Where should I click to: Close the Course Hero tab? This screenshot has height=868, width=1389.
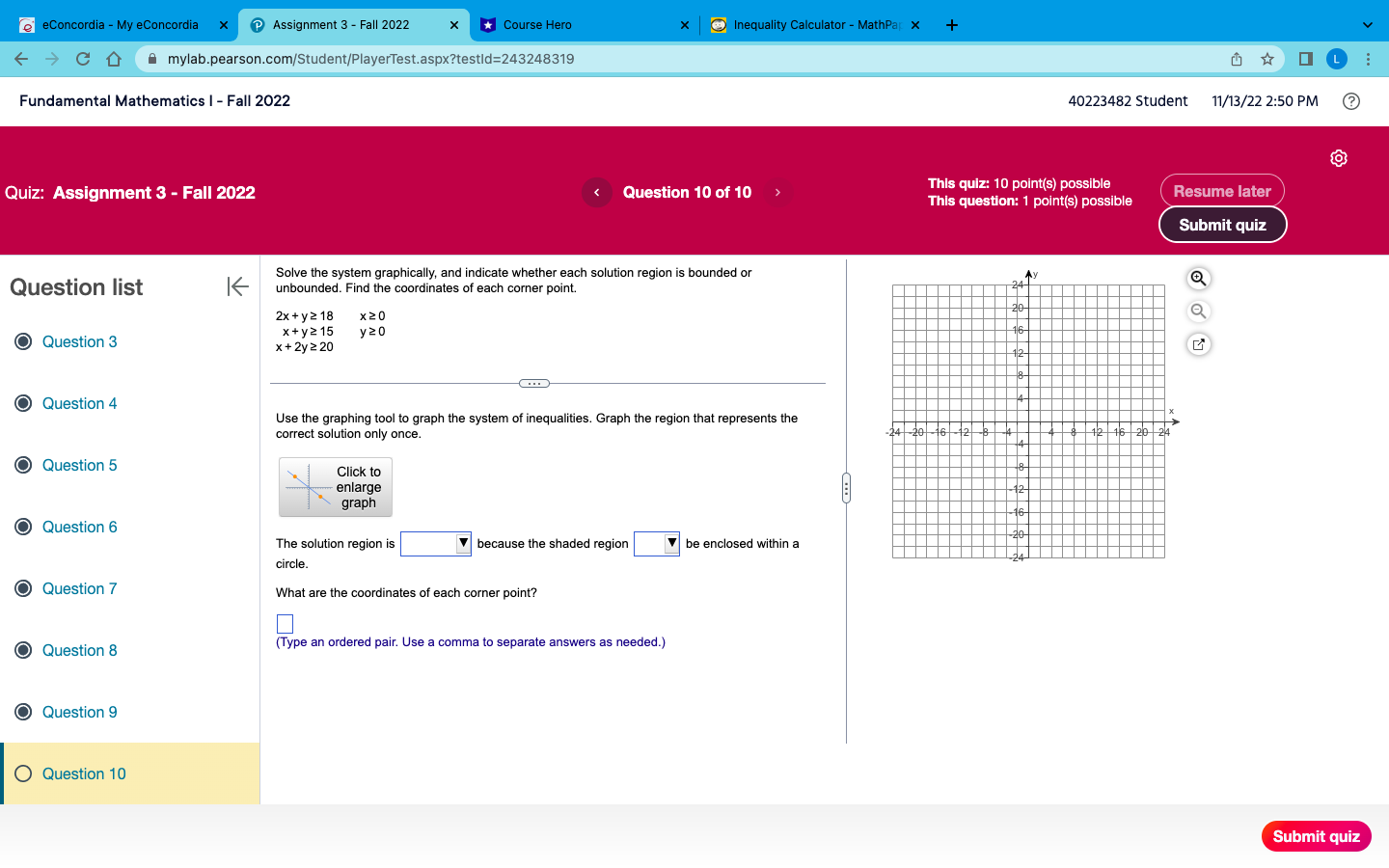(x=685, y=25)
